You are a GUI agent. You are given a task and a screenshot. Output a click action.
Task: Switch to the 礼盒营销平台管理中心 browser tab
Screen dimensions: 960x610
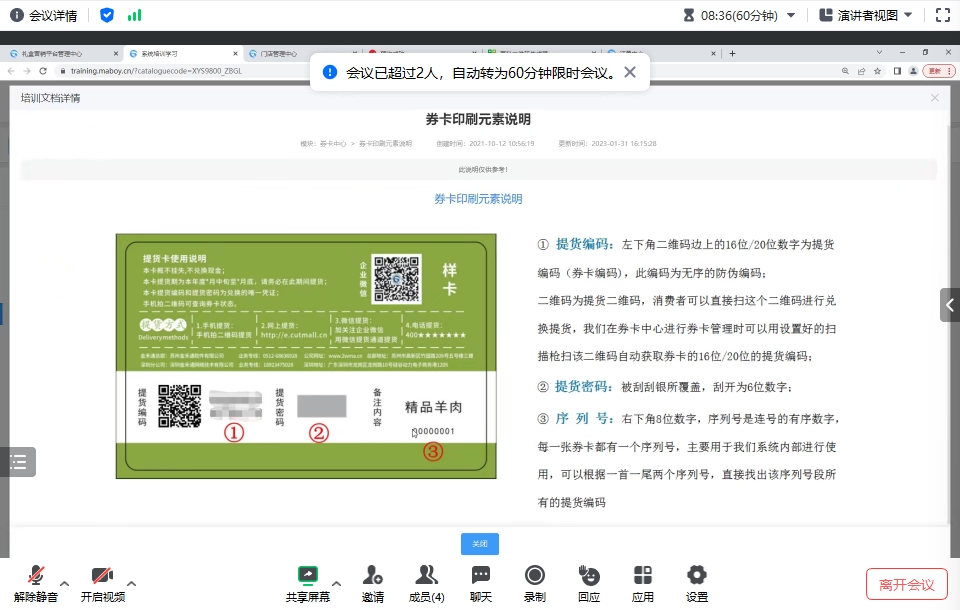coord(58,53)
